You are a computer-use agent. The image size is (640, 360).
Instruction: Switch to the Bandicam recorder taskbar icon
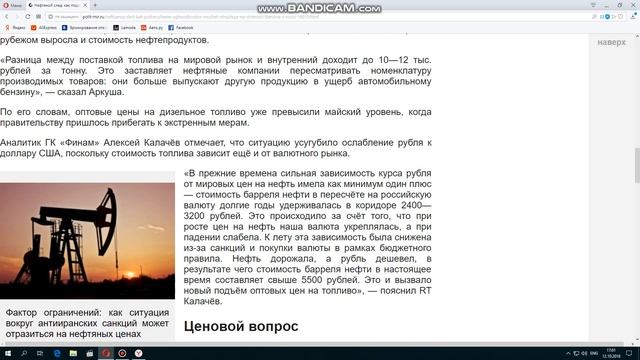(x=122, y=353)
